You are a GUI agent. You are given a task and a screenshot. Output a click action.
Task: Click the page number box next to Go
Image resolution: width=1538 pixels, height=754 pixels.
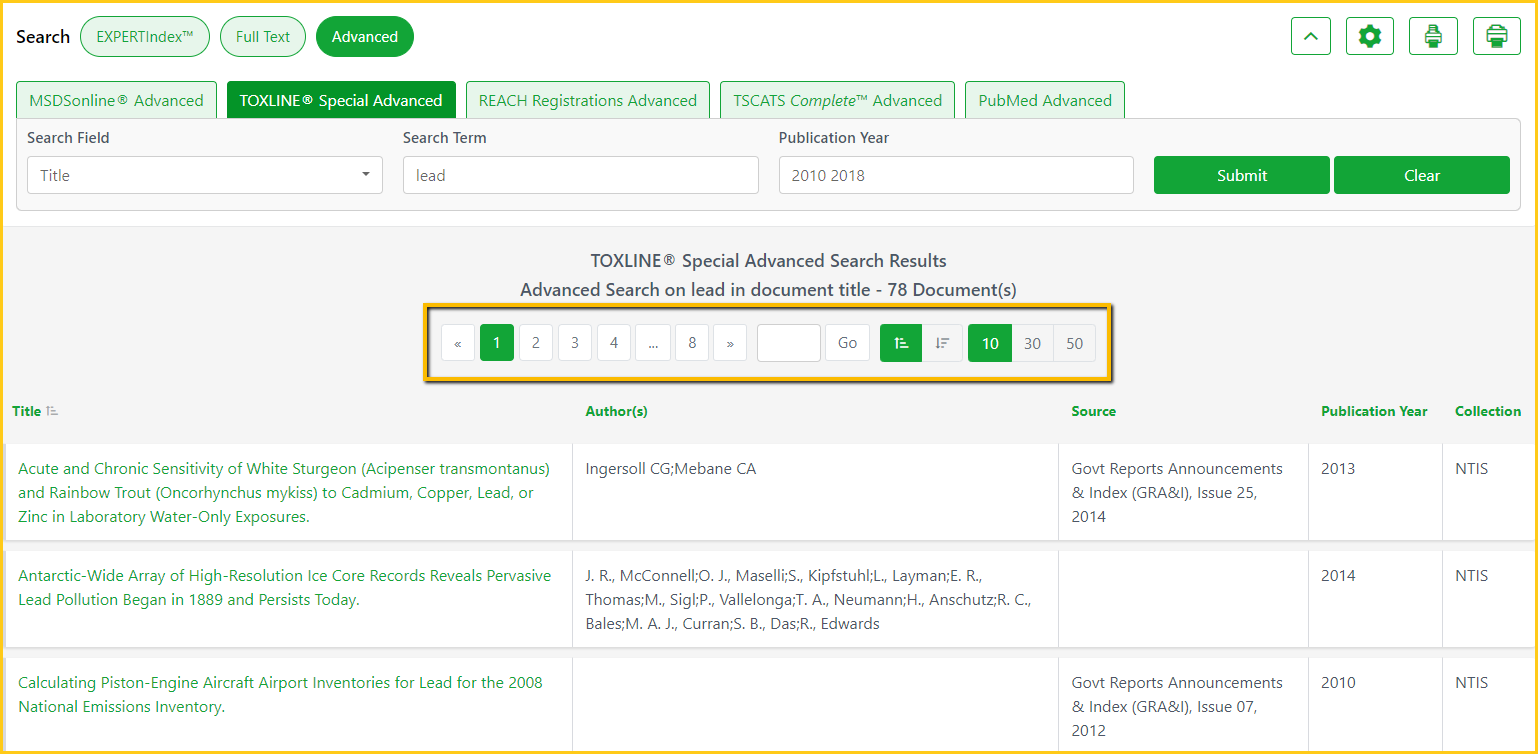[x=788, y=343]
